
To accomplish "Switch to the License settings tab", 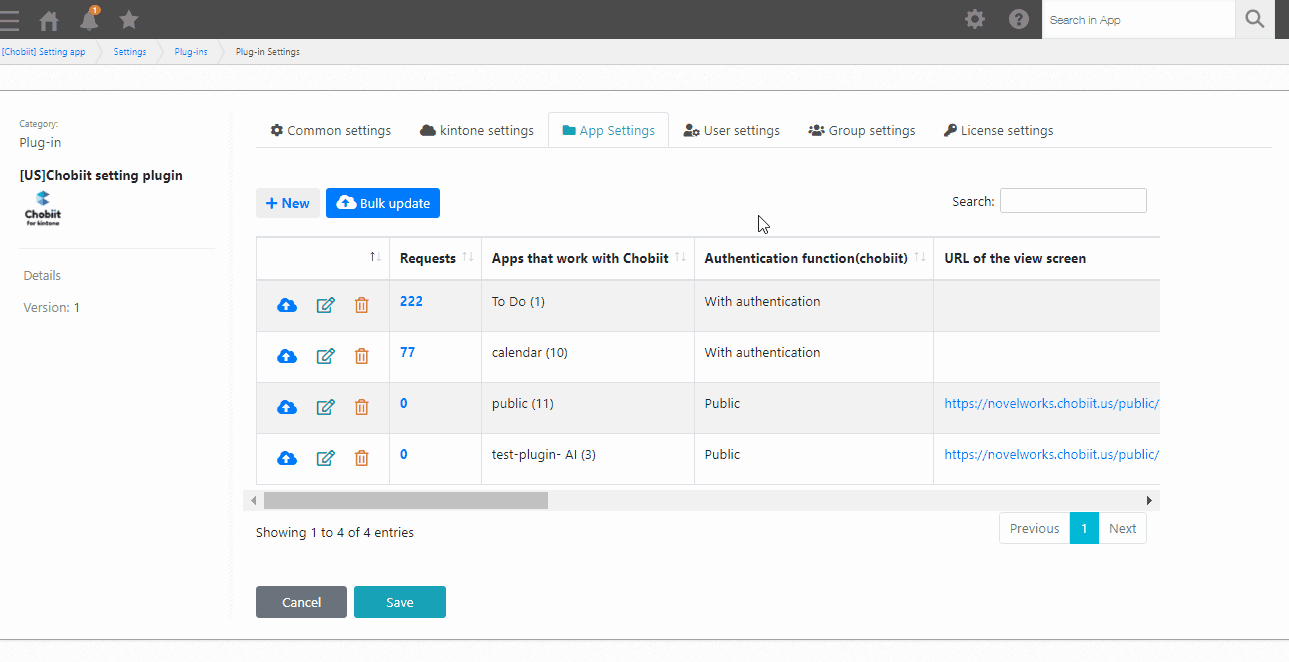I will click(998, 130).
